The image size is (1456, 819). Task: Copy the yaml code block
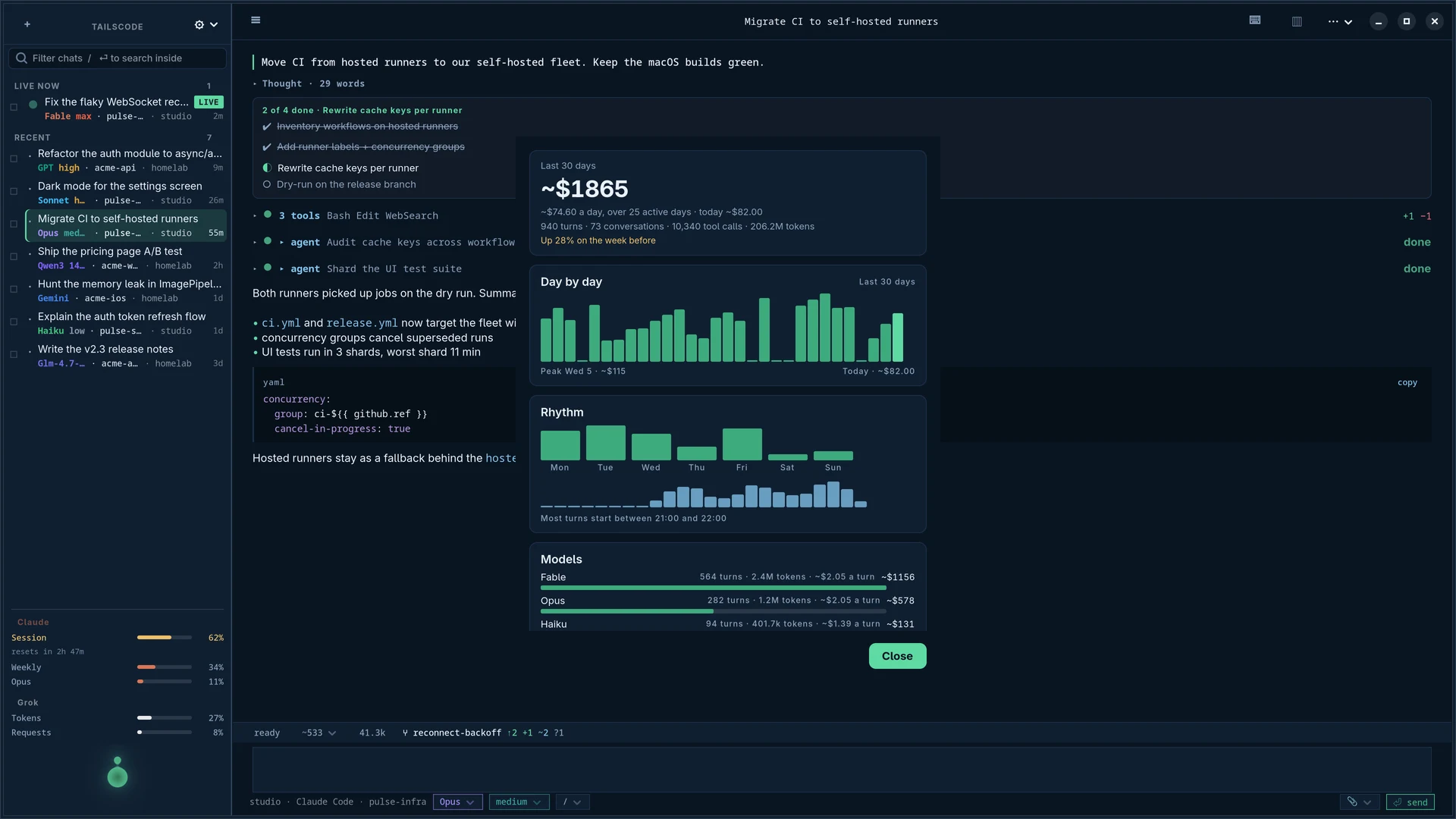pos(1407,382)
